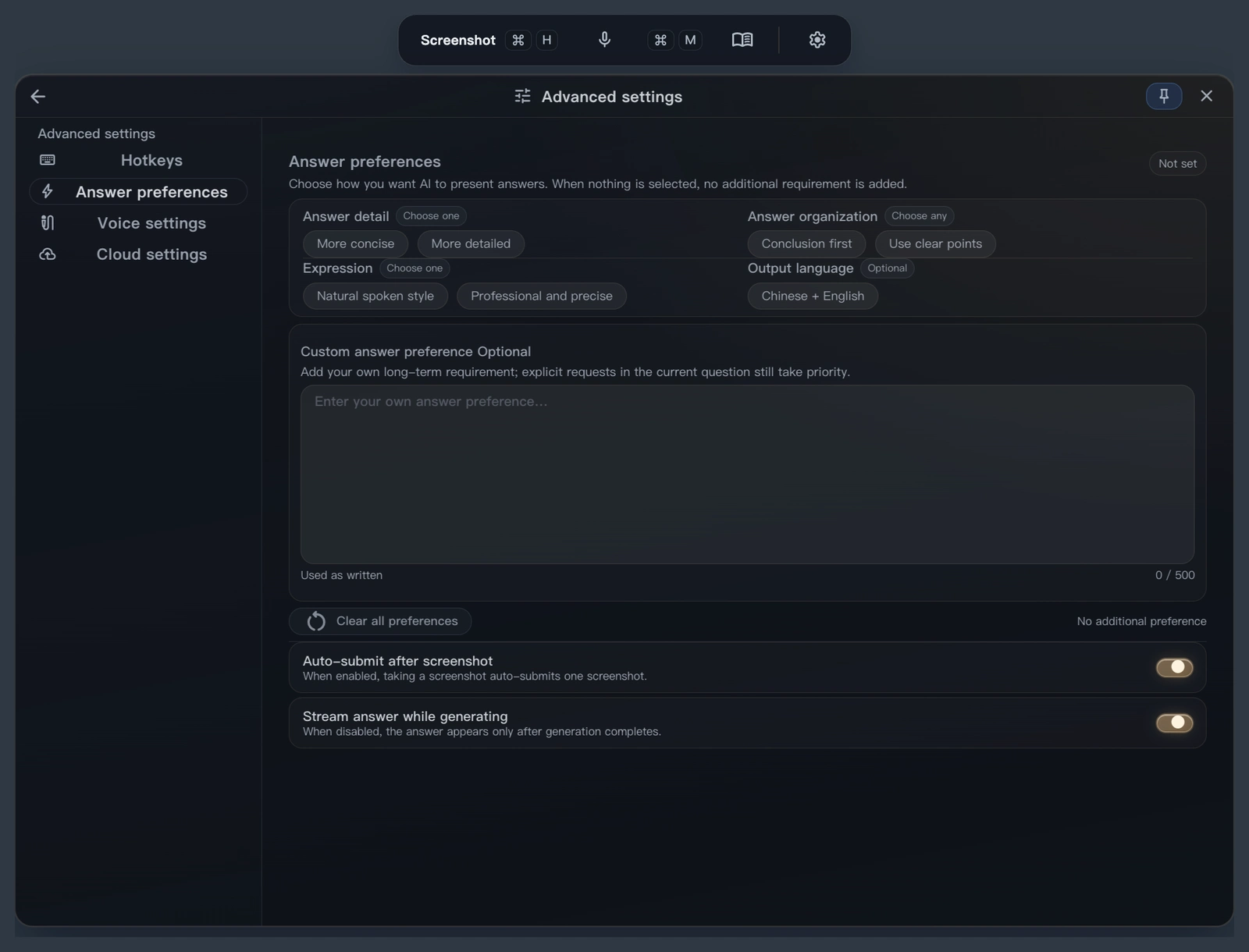1249x952 pixels.
Task: Click the command key badge next to H
Action: tap(518, 40)
